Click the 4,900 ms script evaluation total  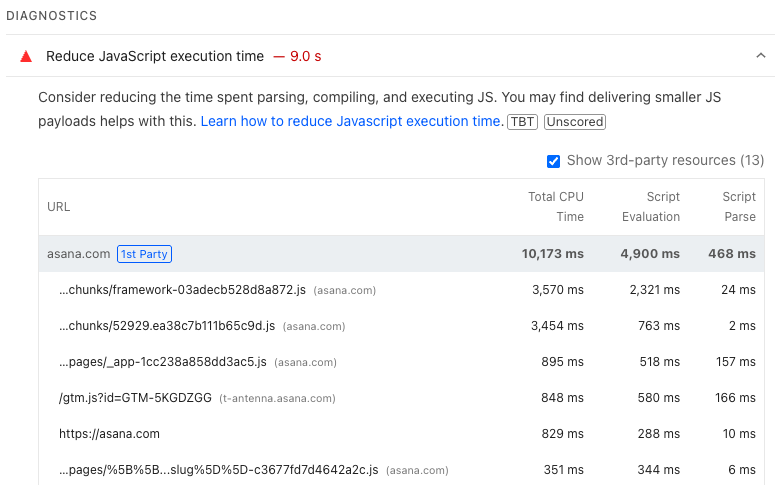[650, 254]
